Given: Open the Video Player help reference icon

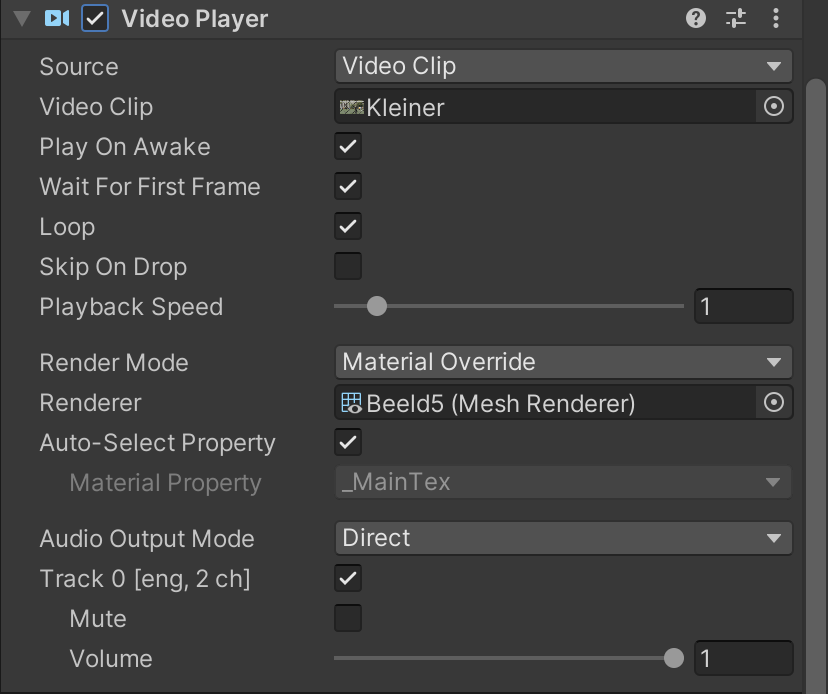Looking at the screenshot, I should click(x=696, y=18).
